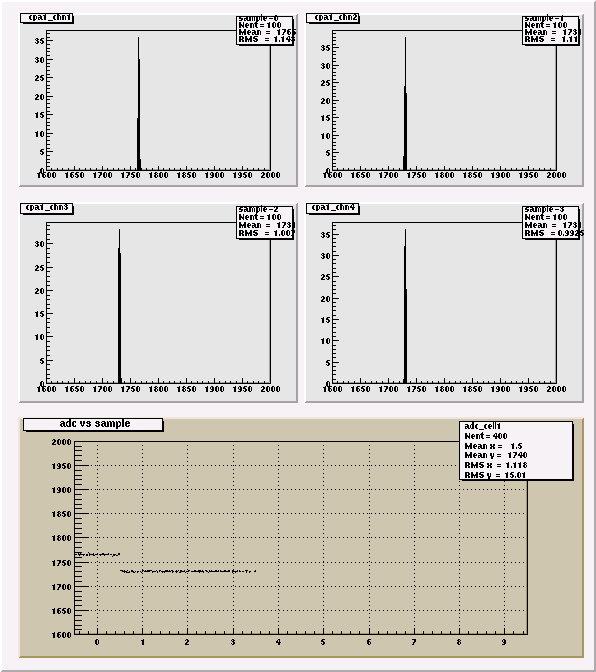
Task: Click x-axis label 1800 in cpa1_chn1 plot
Action: coord(158,175)
